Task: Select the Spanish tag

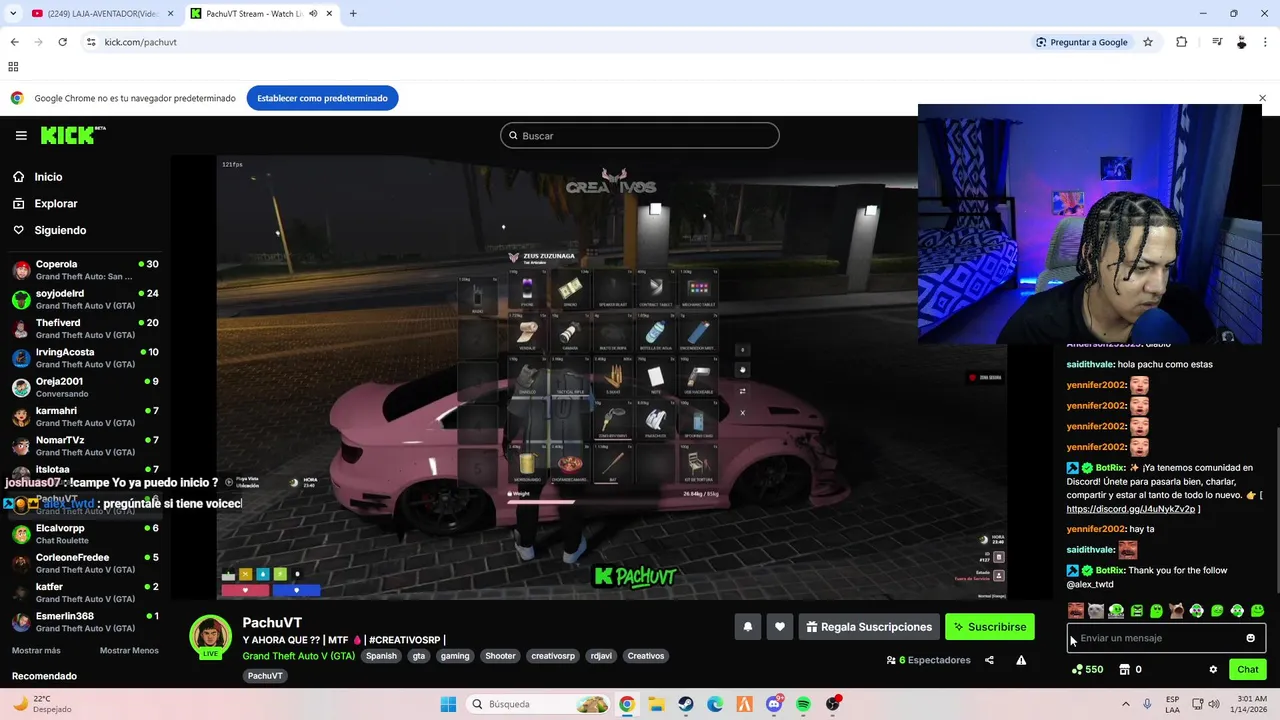Action: 381,656
